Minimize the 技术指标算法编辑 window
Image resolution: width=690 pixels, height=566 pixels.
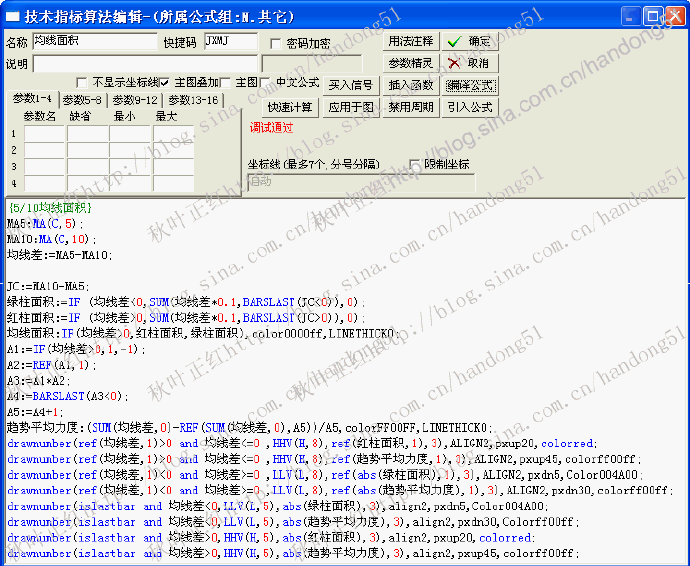point(630,17)
